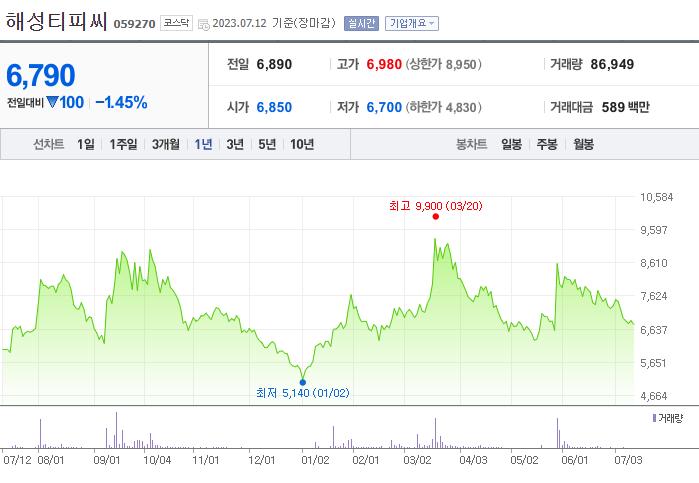Click the 거래량 86,949 value
The image size is (699, 483).
click(x=612, y=64)
